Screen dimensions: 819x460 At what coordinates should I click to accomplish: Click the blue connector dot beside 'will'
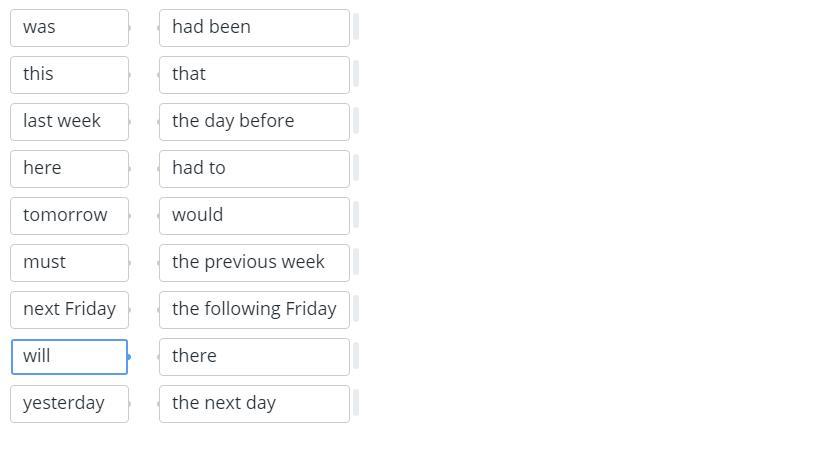(129, 357)
